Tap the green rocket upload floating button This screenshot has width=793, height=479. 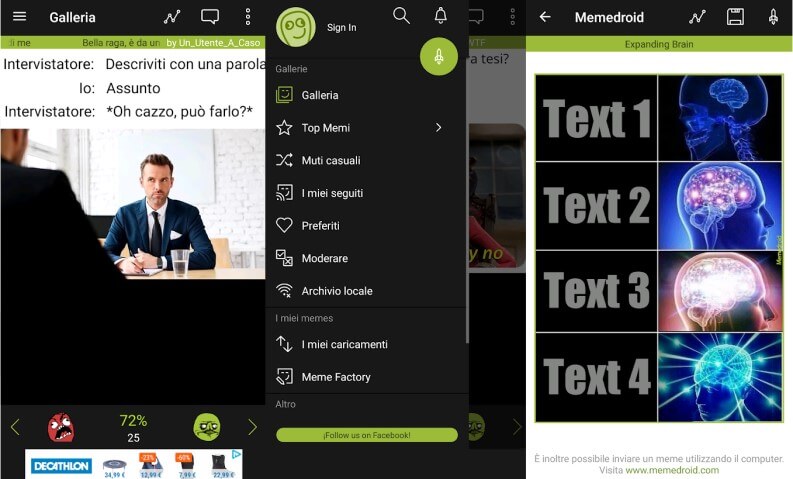(x=438, y=56)
